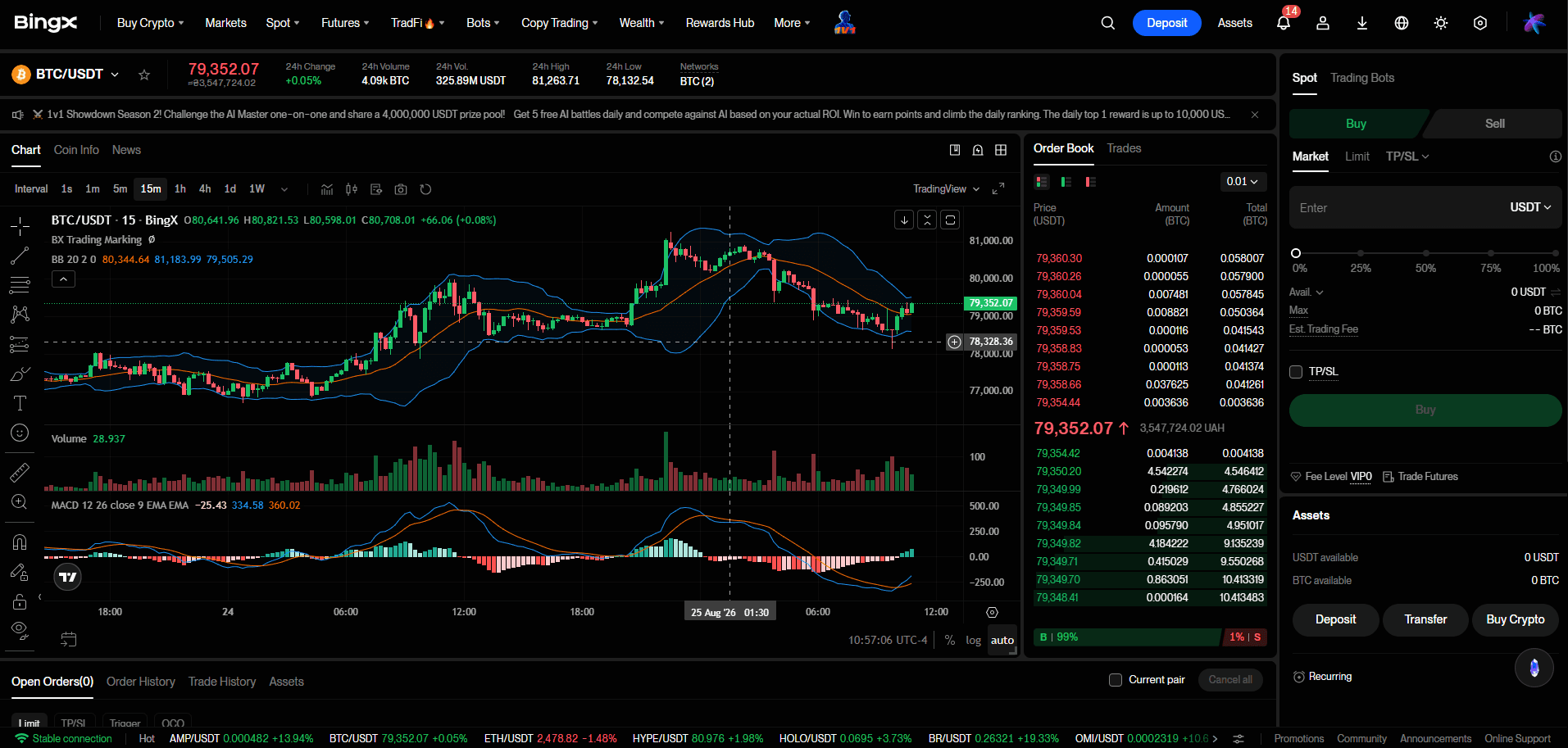Viewport: 1568px width, 748px height.
Task: Open the go-to-date calendar icon
Action: pos(69,639)
